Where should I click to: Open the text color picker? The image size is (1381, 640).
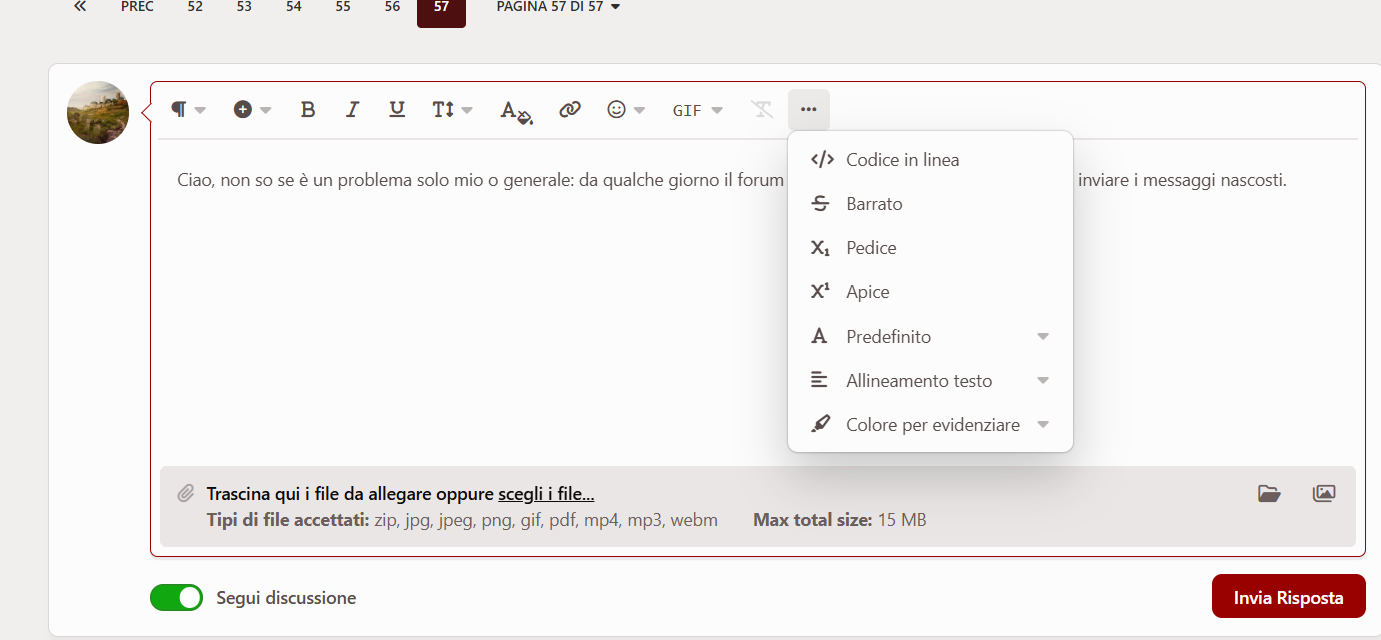click(x=516, y=110)
